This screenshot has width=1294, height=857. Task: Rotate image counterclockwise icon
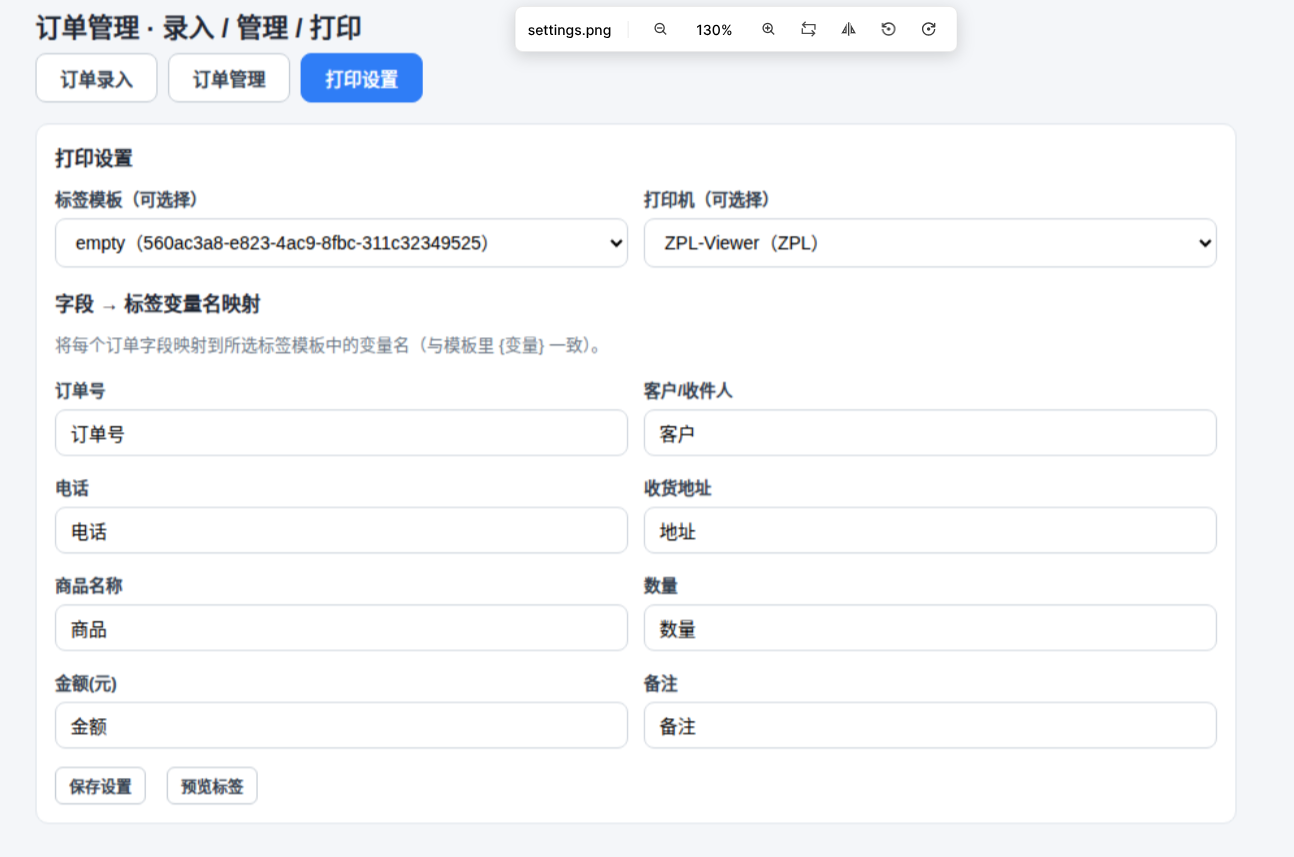pyautogui.click(x=888, y=30)
